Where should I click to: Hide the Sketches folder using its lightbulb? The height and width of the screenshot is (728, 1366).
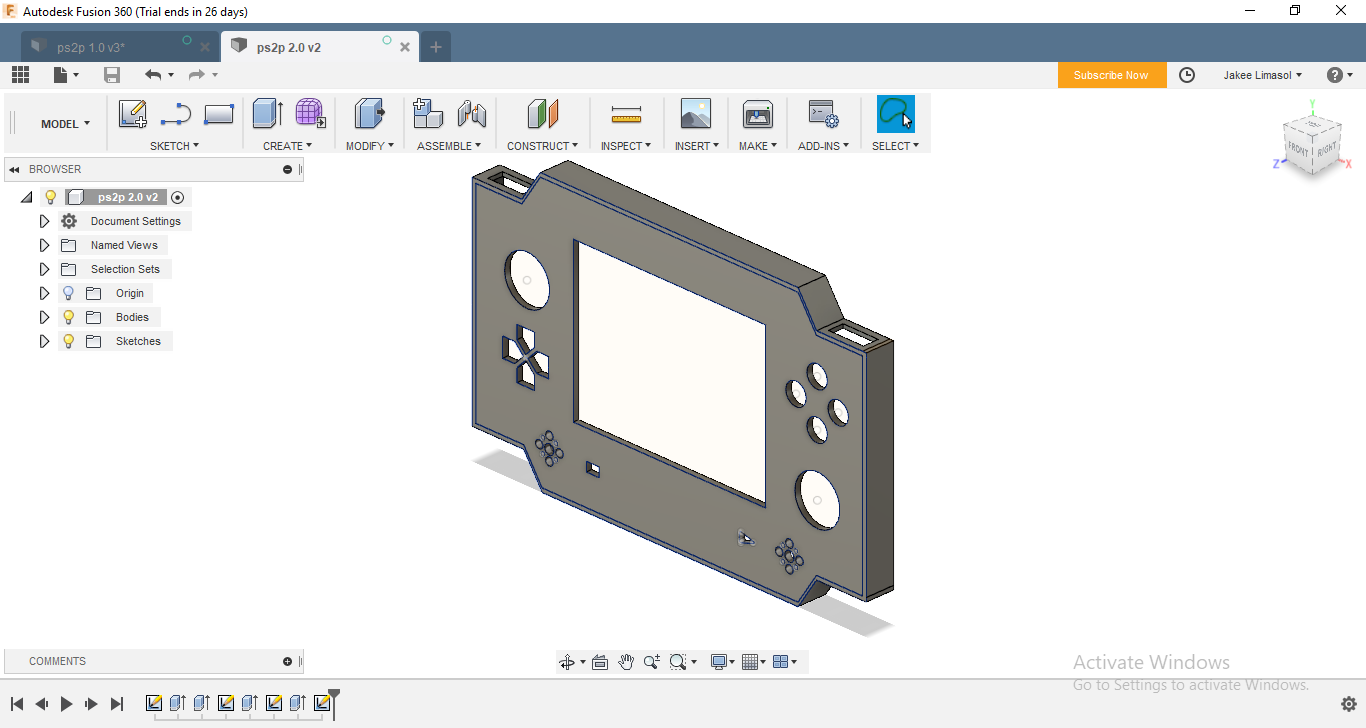[68, 341]
